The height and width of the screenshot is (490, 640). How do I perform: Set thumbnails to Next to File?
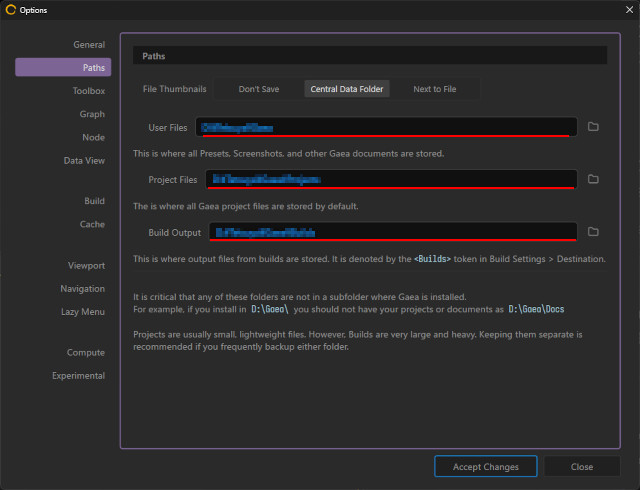point(435,89)
